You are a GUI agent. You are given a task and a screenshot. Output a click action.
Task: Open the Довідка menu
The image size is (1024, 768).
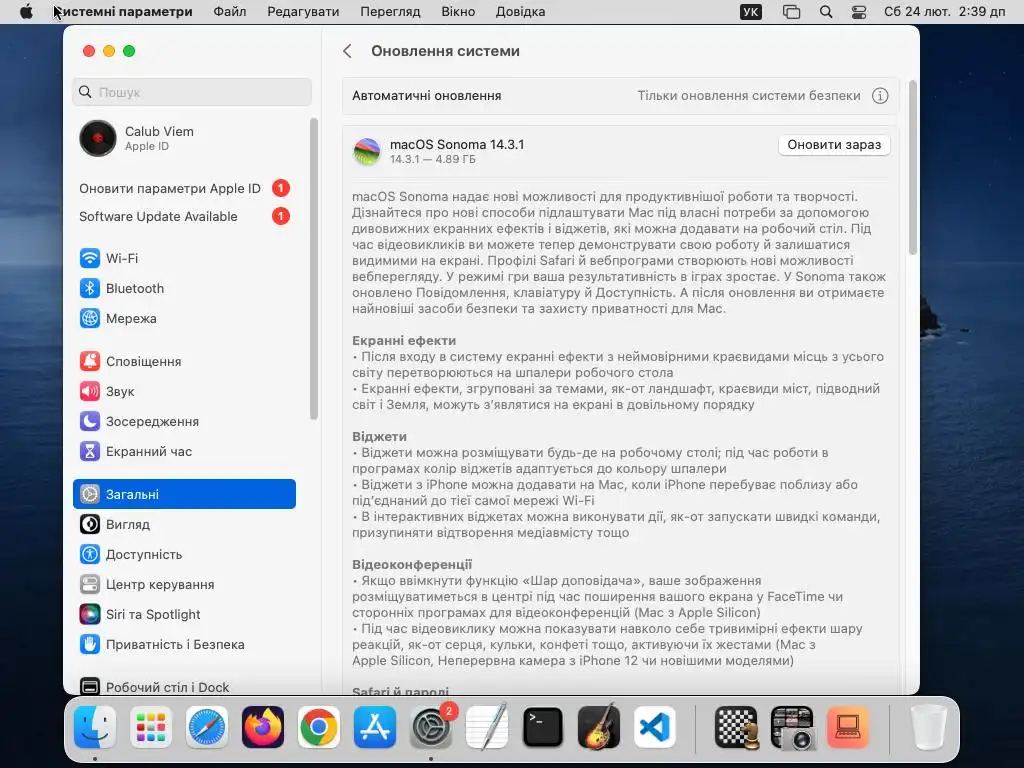tap(520, 12)
